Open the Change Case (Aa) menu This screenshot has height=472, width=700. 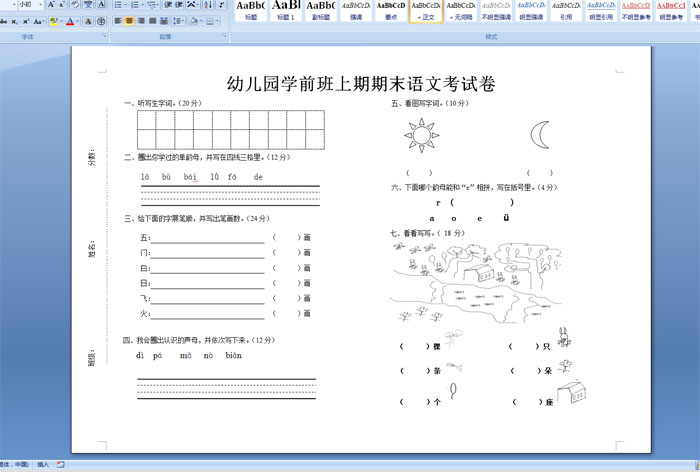tap(38, 21)
